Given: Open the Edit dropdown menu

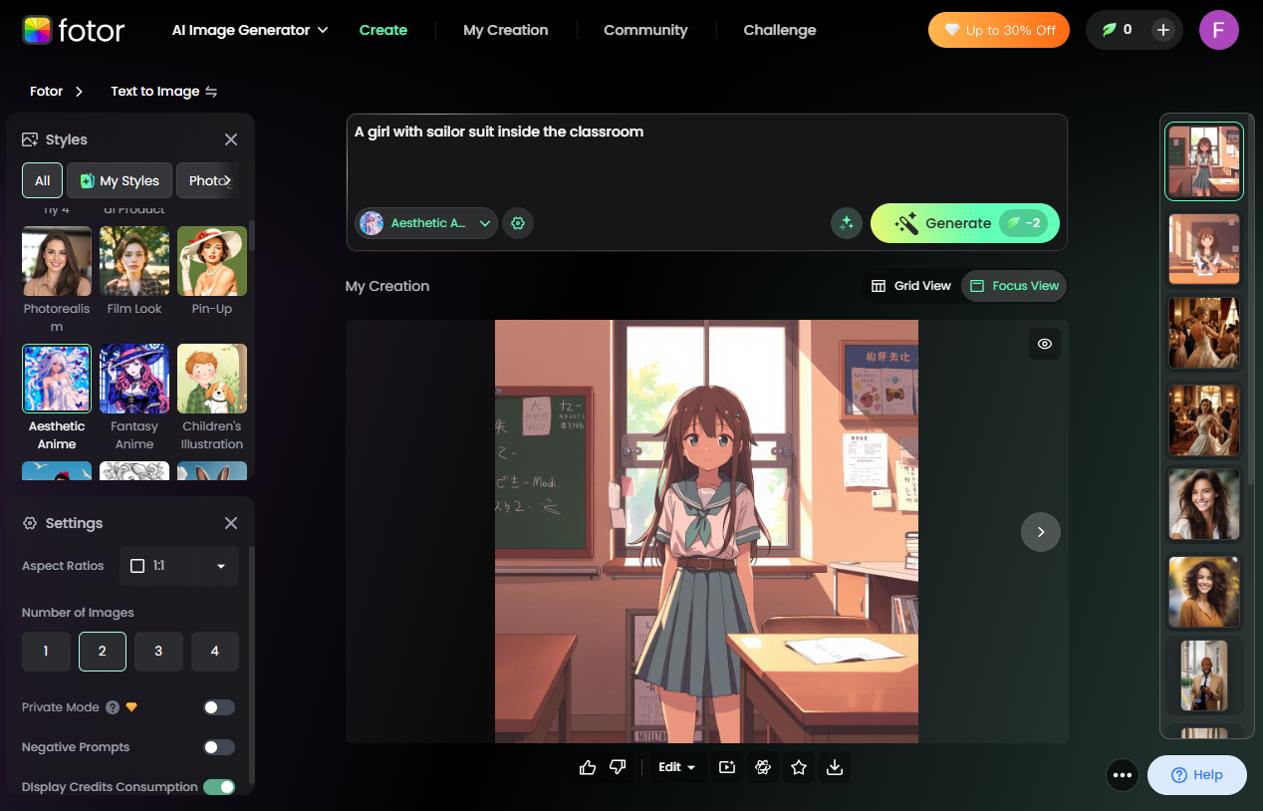Looking at the screenshot, I should point(677,767).
